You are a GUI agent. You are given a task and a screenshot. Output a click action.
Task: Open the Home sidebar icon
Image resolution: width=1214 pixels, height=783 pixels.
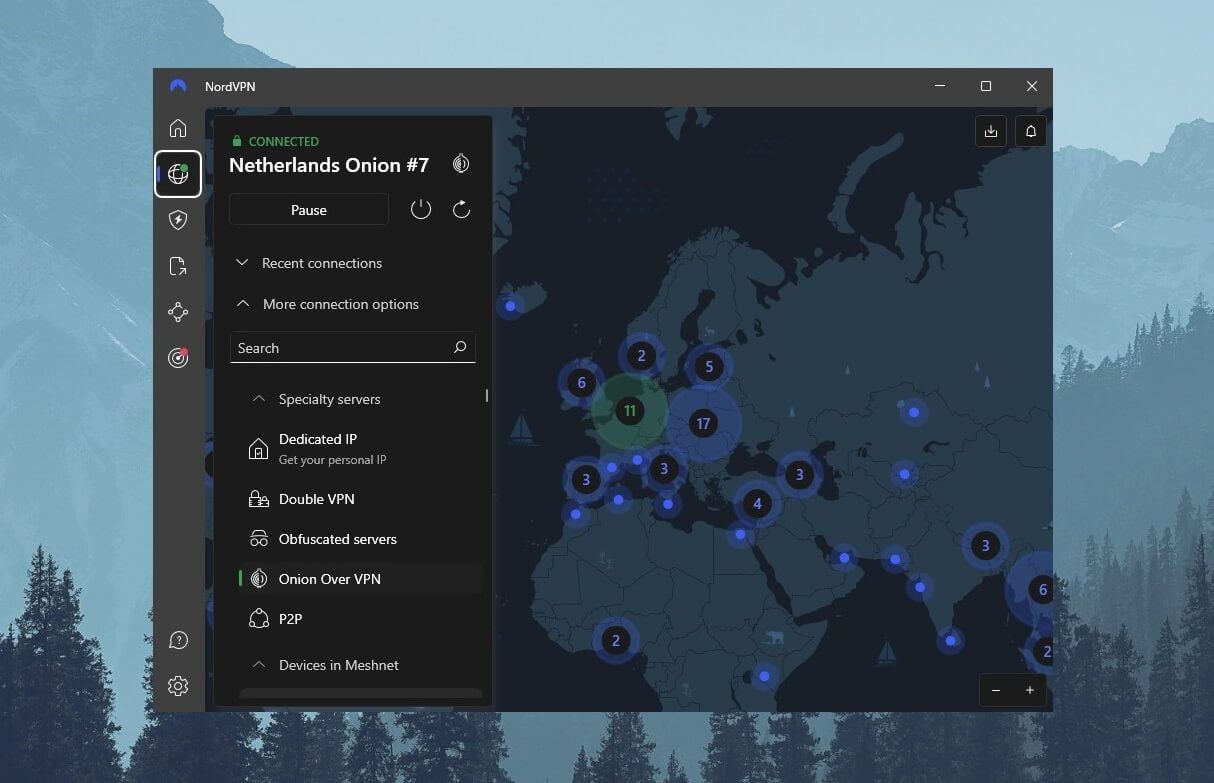178,128
